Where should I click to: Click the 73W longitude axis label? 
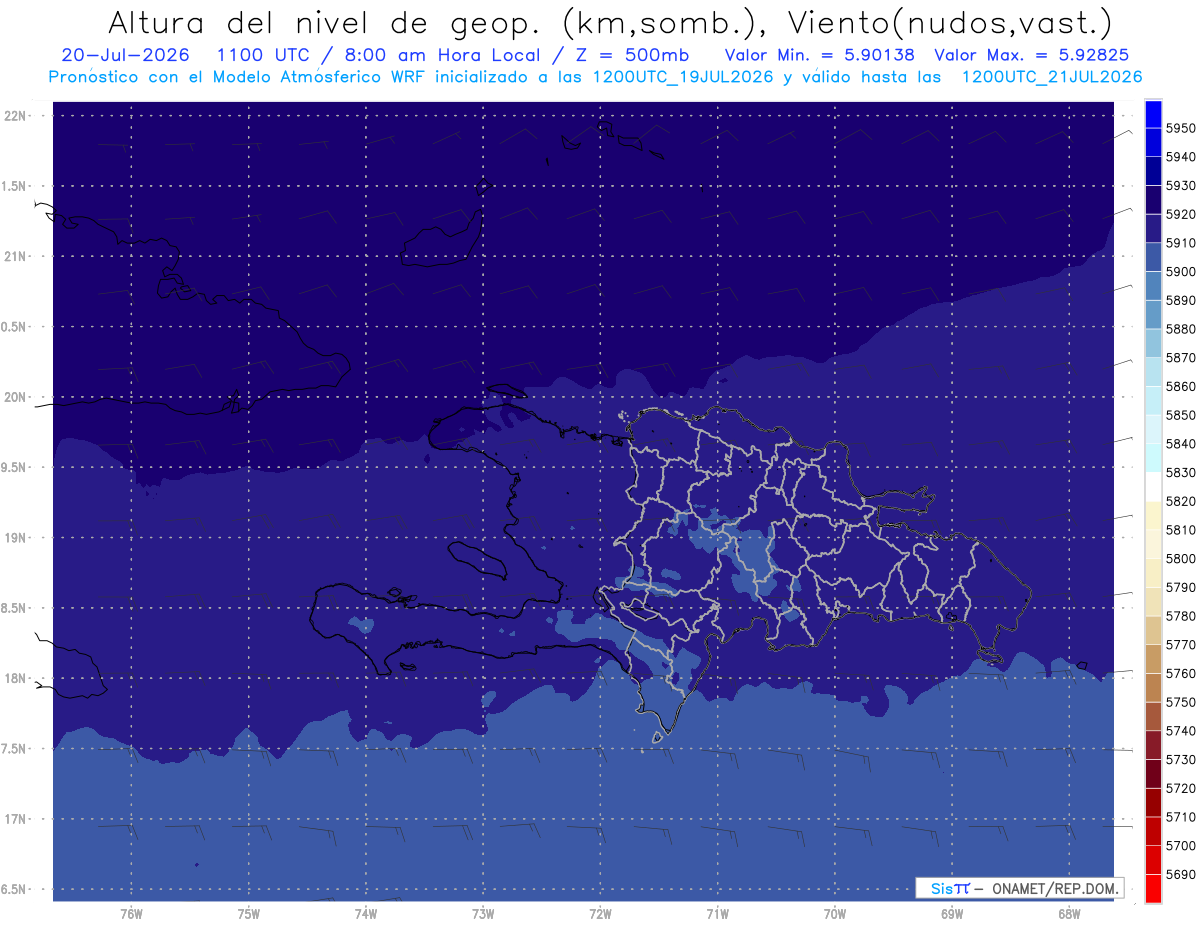(x=482, y=913)
